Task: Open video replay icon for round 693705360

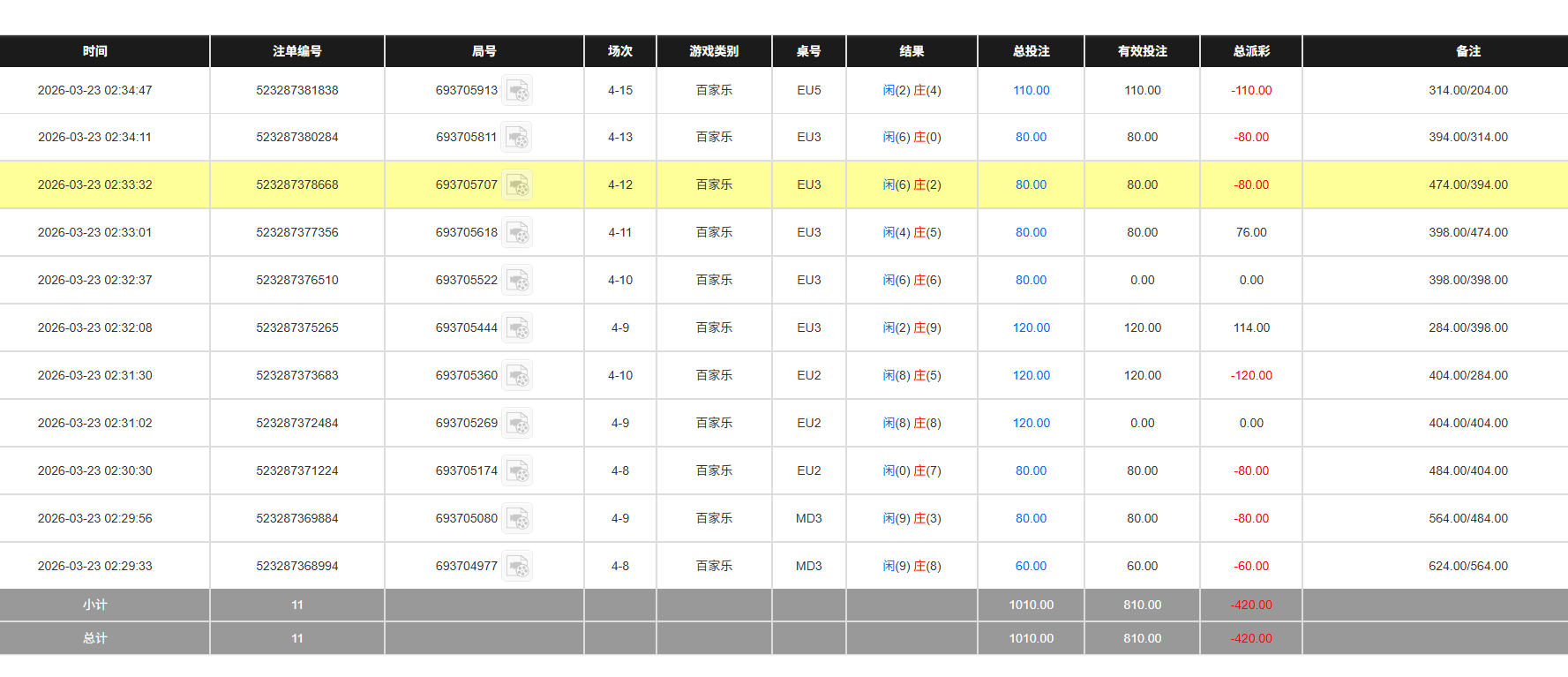Action: pyautogui.click(x=517, y=375)
